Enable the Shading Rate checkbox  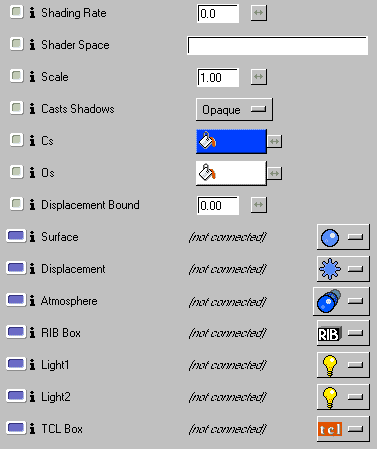[16, 12]
